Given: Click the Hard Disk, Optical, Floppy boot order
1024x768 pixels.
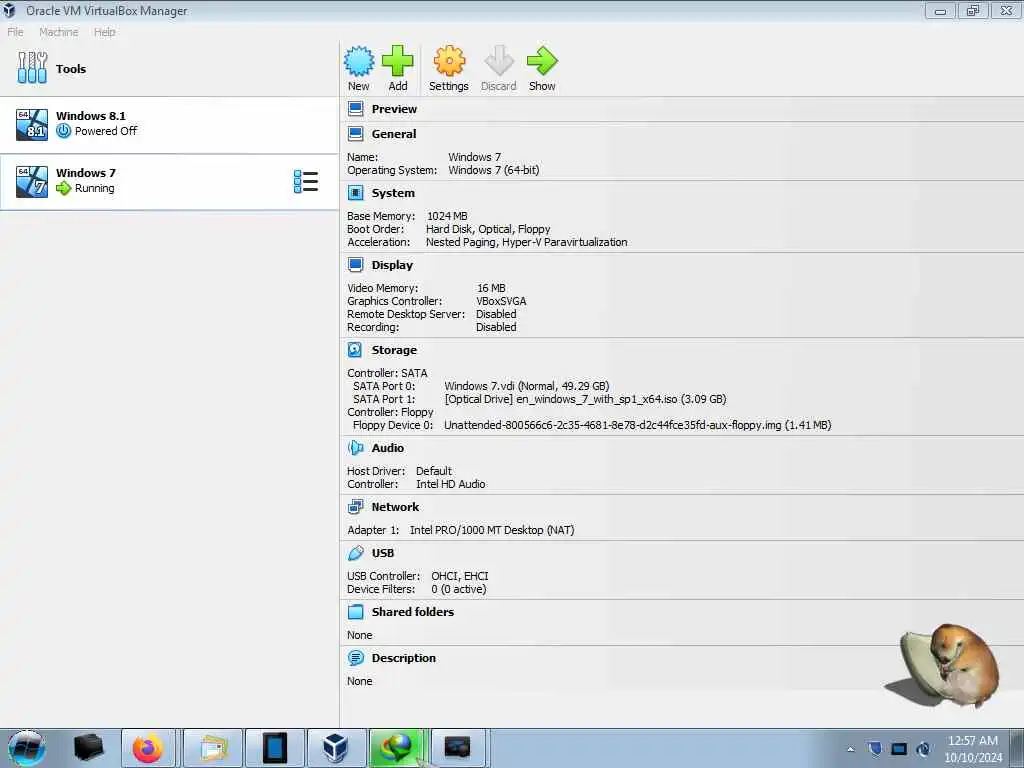Looking at the screenshot, I should [x=488, y=229].
